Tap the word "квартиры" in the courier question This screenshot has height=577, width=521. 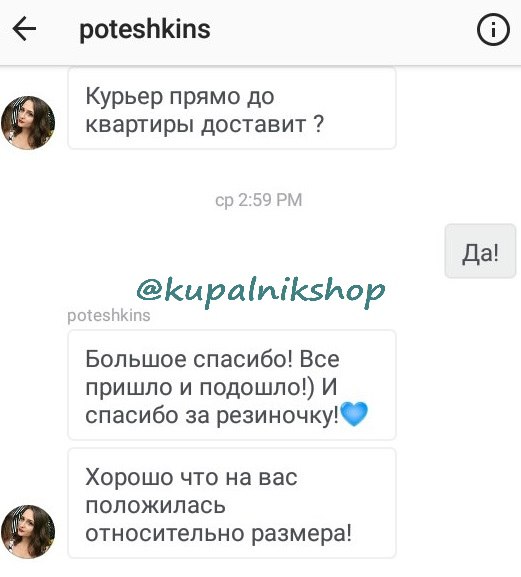[x=140, y=125]
